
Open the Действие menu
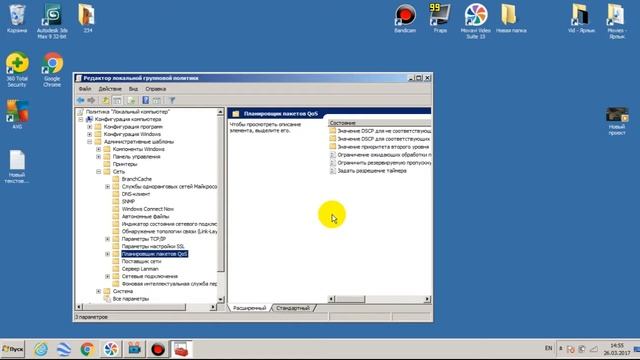pos(110,89)
